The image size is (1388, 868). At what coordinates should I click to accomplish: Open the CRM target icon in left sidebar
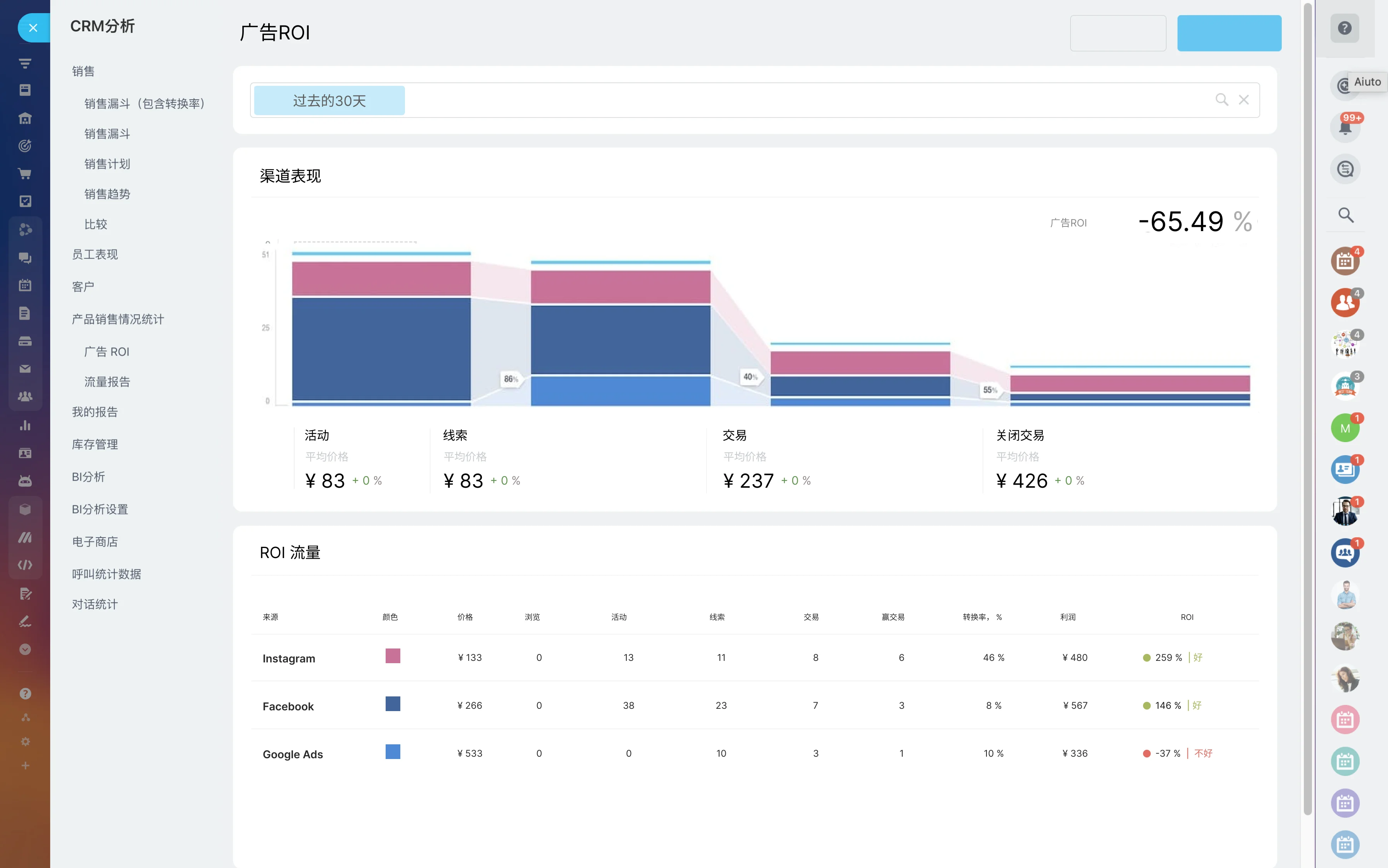pyautogui.click(x=25, y=145)
